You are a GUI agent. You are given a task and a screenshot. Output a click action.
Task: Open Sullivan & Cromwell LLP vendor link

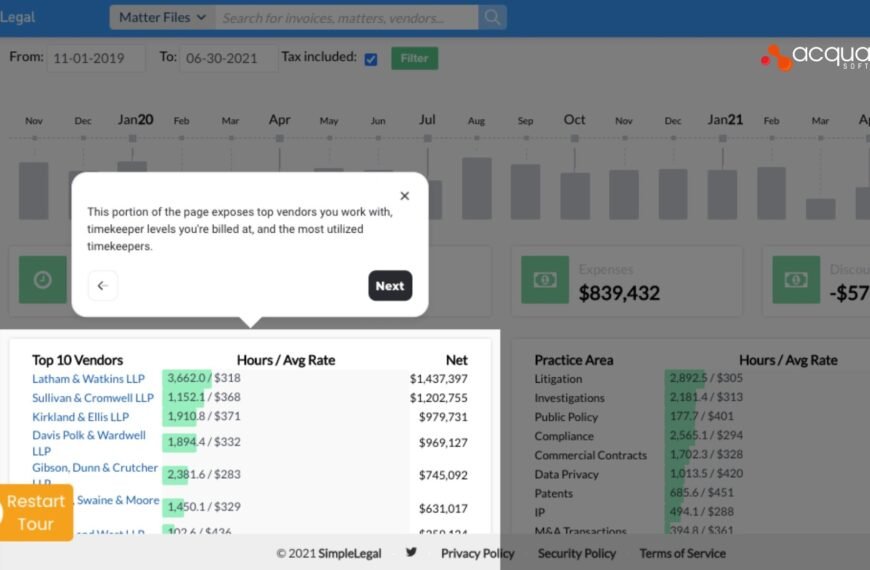pyautogui.click(x=93, y=397)
